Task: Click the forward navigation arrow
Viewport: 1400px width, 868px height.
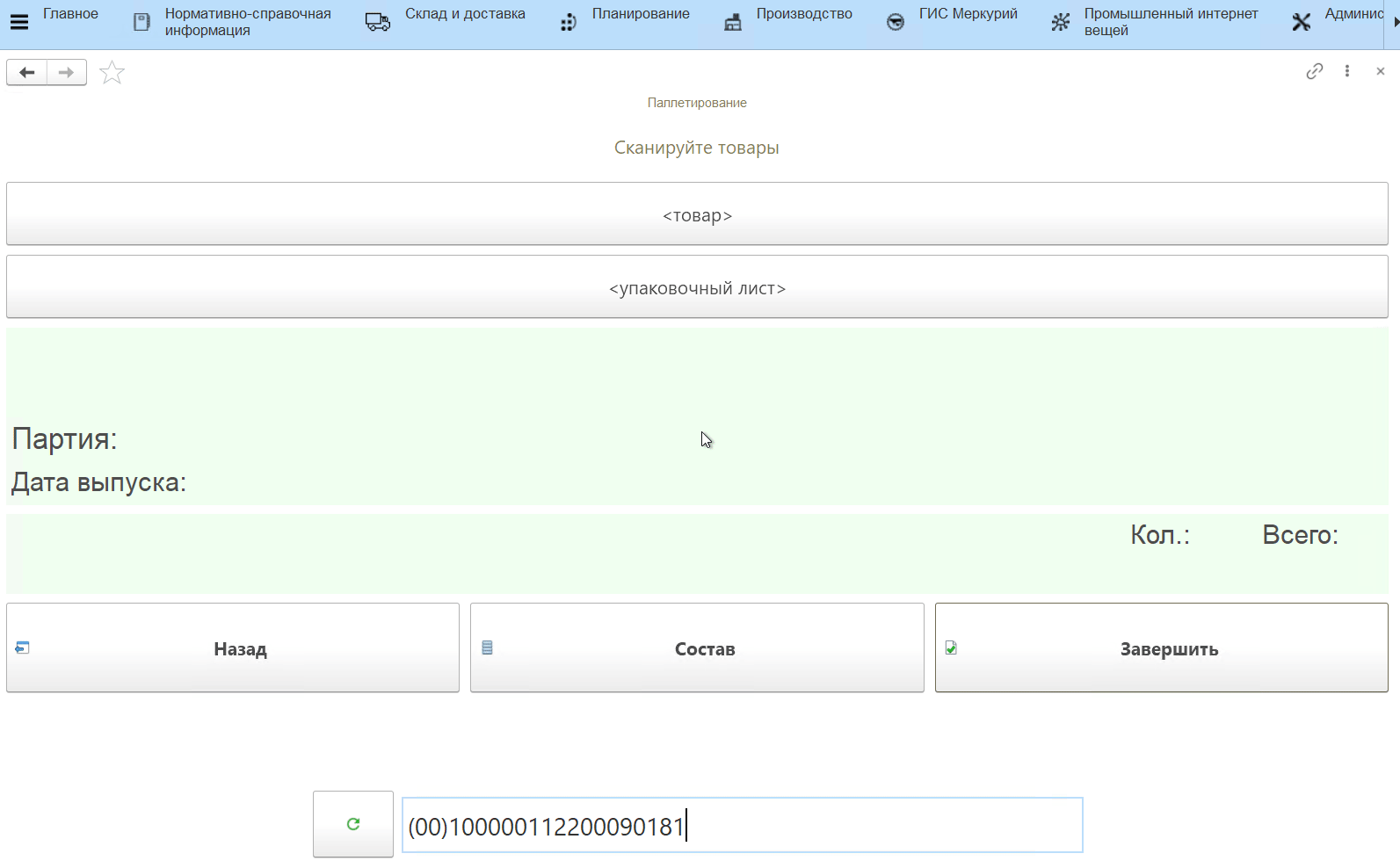Action: (x=66, y=72)
